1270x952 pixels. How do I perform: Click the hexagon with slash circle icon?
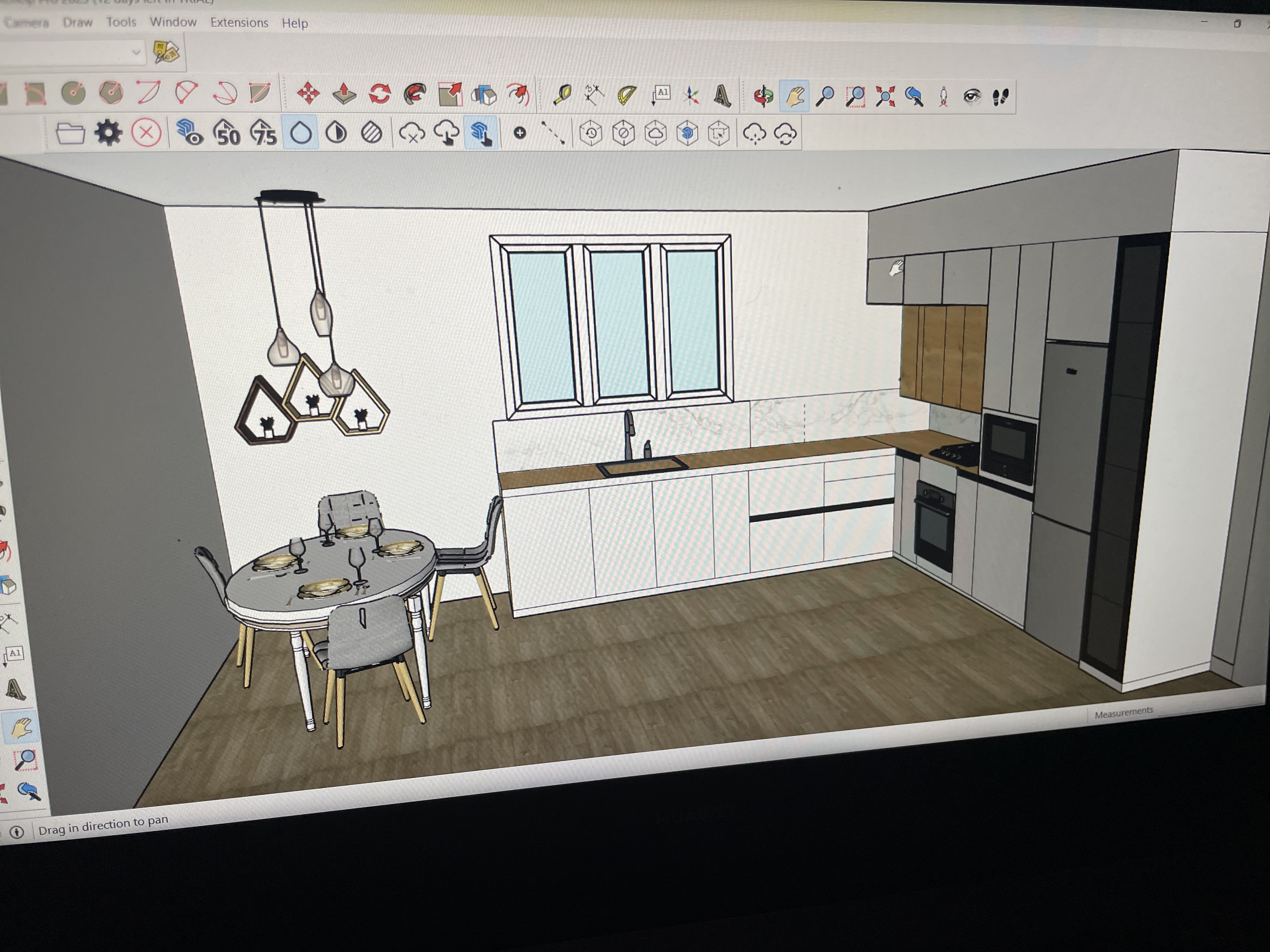click(x=624, y=134)
